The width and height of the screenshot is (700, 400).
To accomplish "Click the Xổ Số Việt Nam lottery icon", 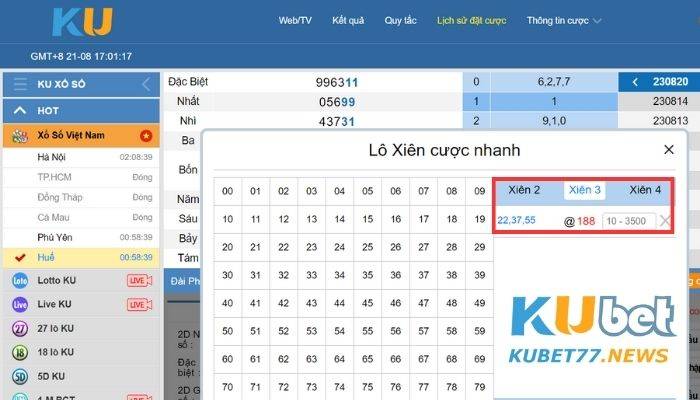I will pyautogui.click(x=19, y=135).
